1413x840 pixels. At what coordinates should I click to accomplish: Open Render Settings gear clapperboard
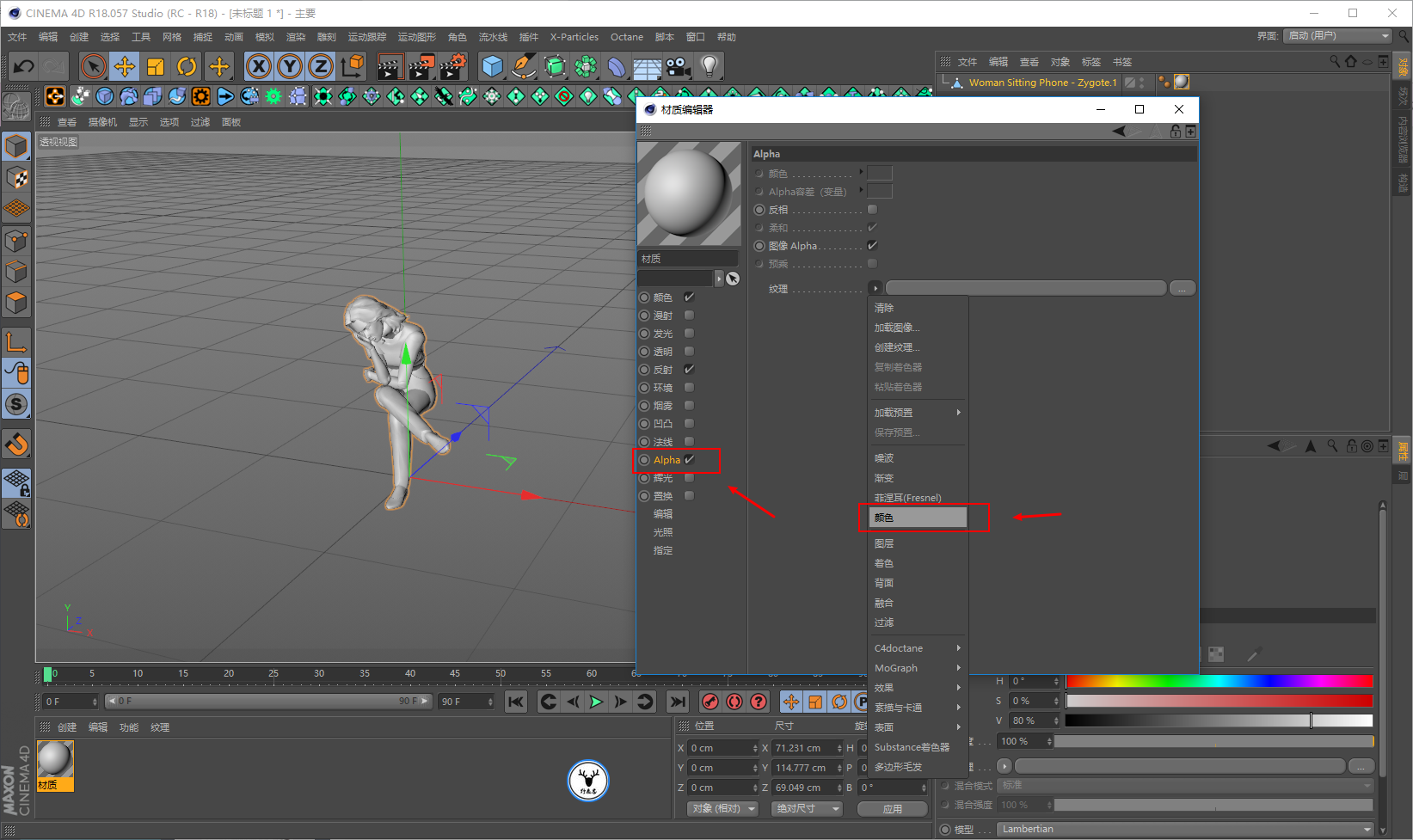[452, 66]
